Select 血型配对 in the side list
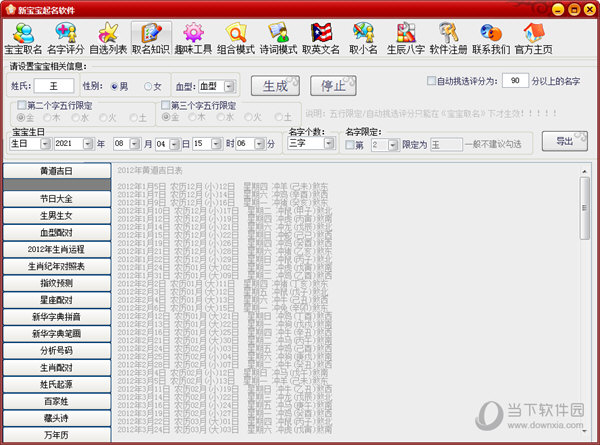The height and width of the screenshot is (445, 600). (x=57, y=232)
